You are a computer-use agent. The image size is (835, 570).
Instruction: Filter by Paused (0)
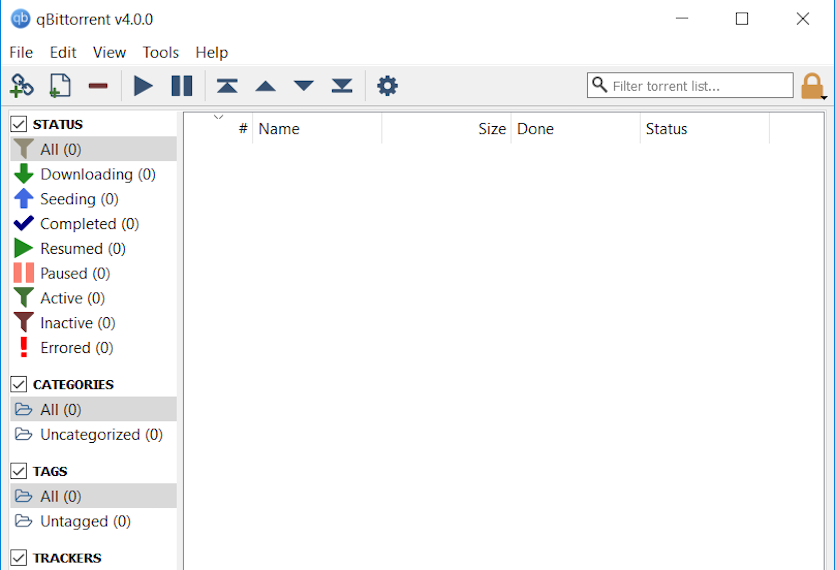coord(93,273)
